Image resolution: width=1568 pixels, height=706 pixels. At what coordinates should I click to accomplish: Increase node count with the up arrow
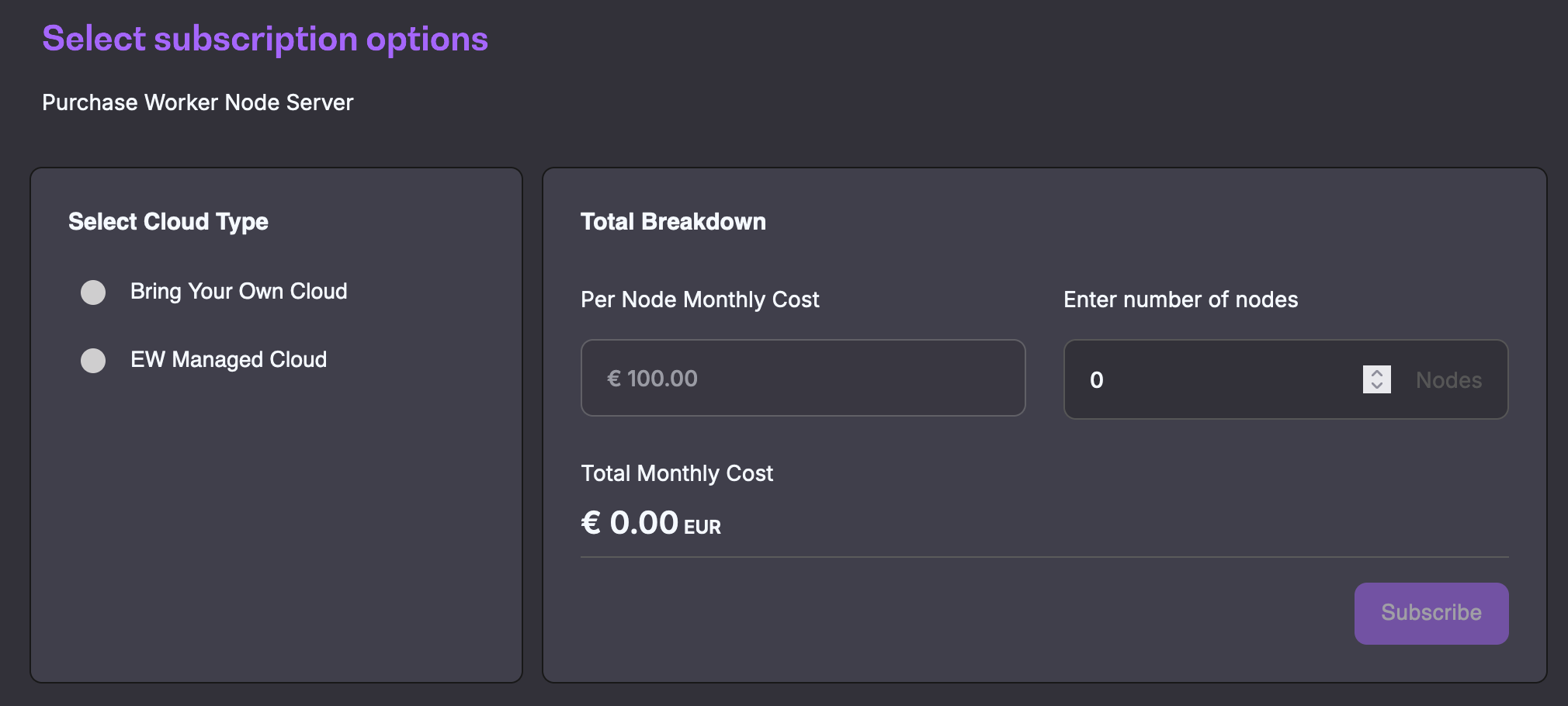1376,373
